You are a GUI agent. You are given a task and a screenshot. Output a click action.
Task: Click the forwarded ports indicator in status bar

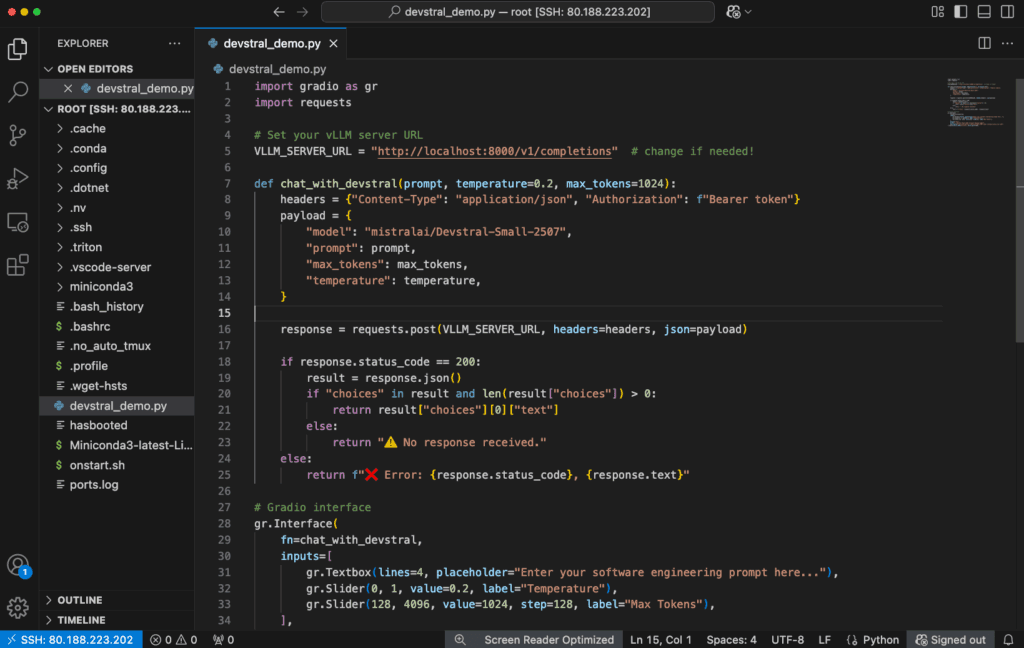224,640
